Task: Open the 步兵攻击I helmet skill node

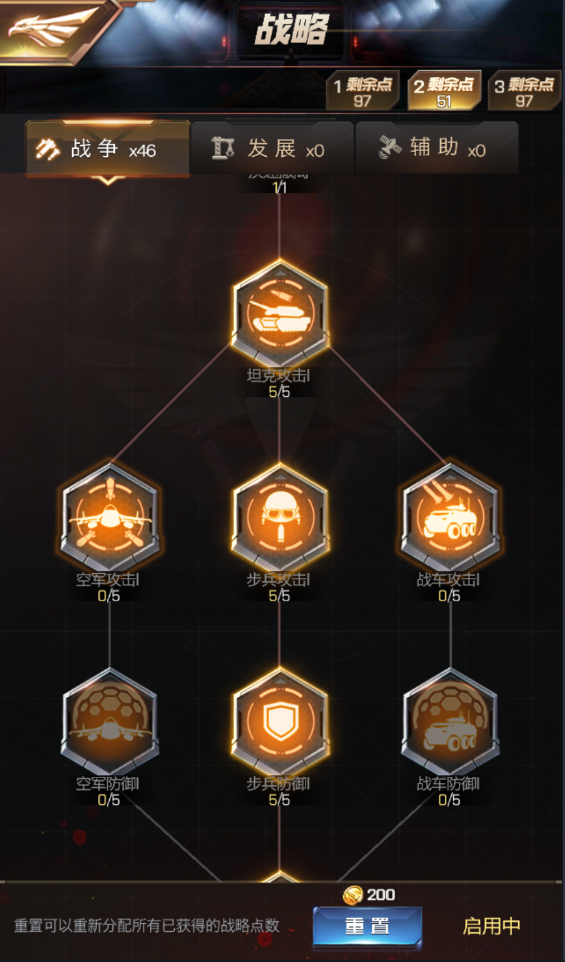Action: tap(280, 517)
